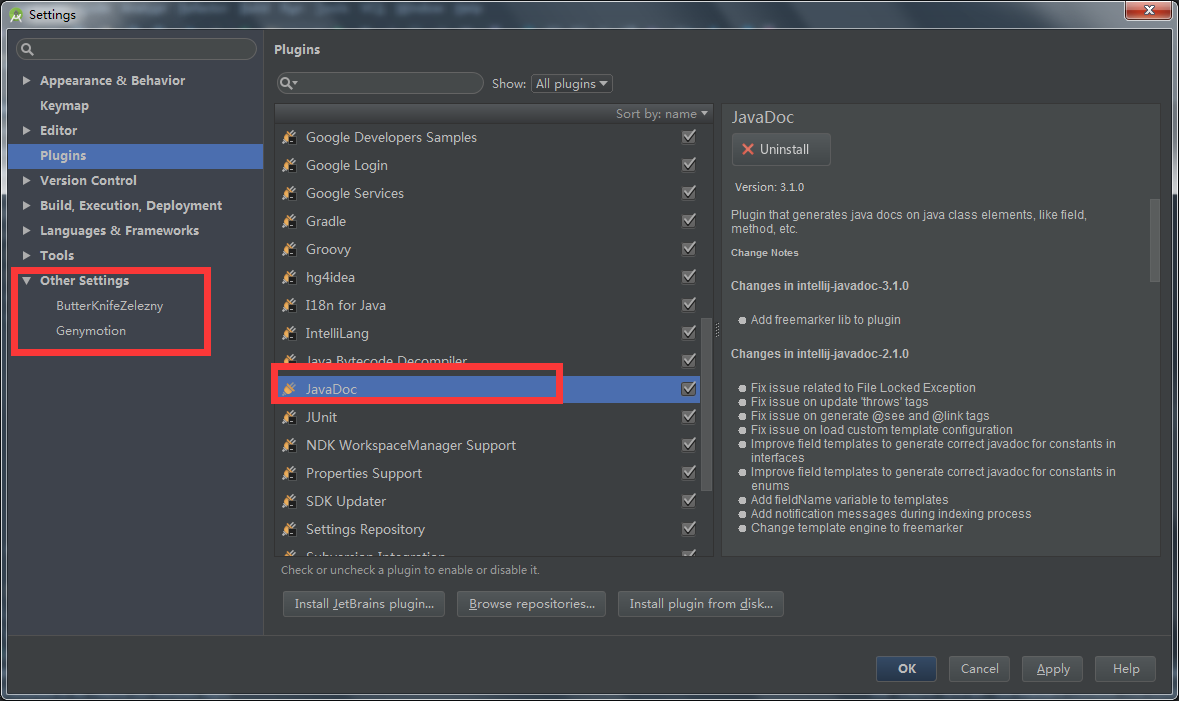This screenshot has width=1179, height=701.
Task: Select the JUnit plugin row
Action: (x=487, y=417)
